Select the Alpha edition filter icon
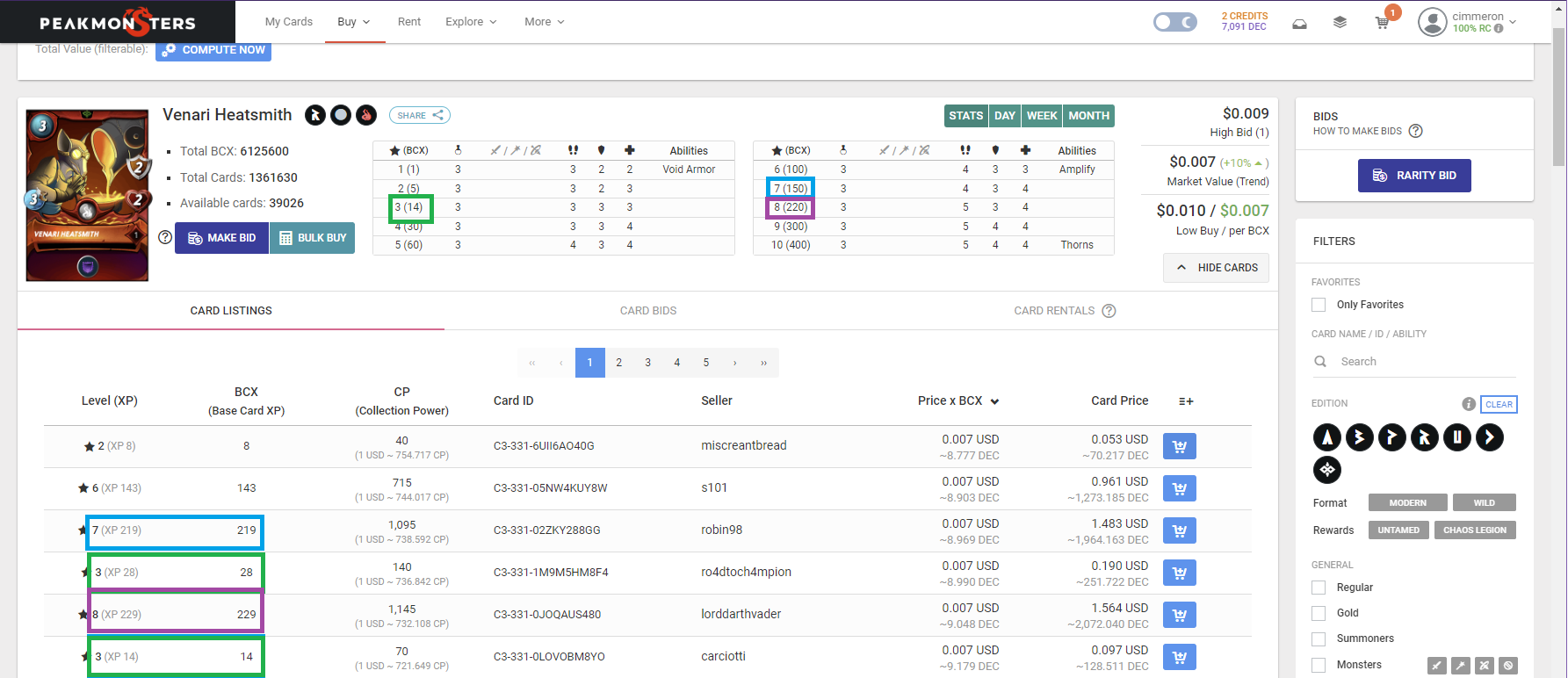Viewport: 1568px width, 678px height. click(x=1327, y=437)
